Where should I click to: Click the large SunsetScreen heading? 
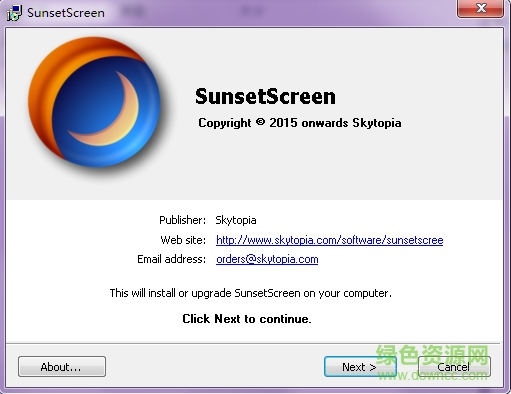pyautogui.click(x=265, y=96)
